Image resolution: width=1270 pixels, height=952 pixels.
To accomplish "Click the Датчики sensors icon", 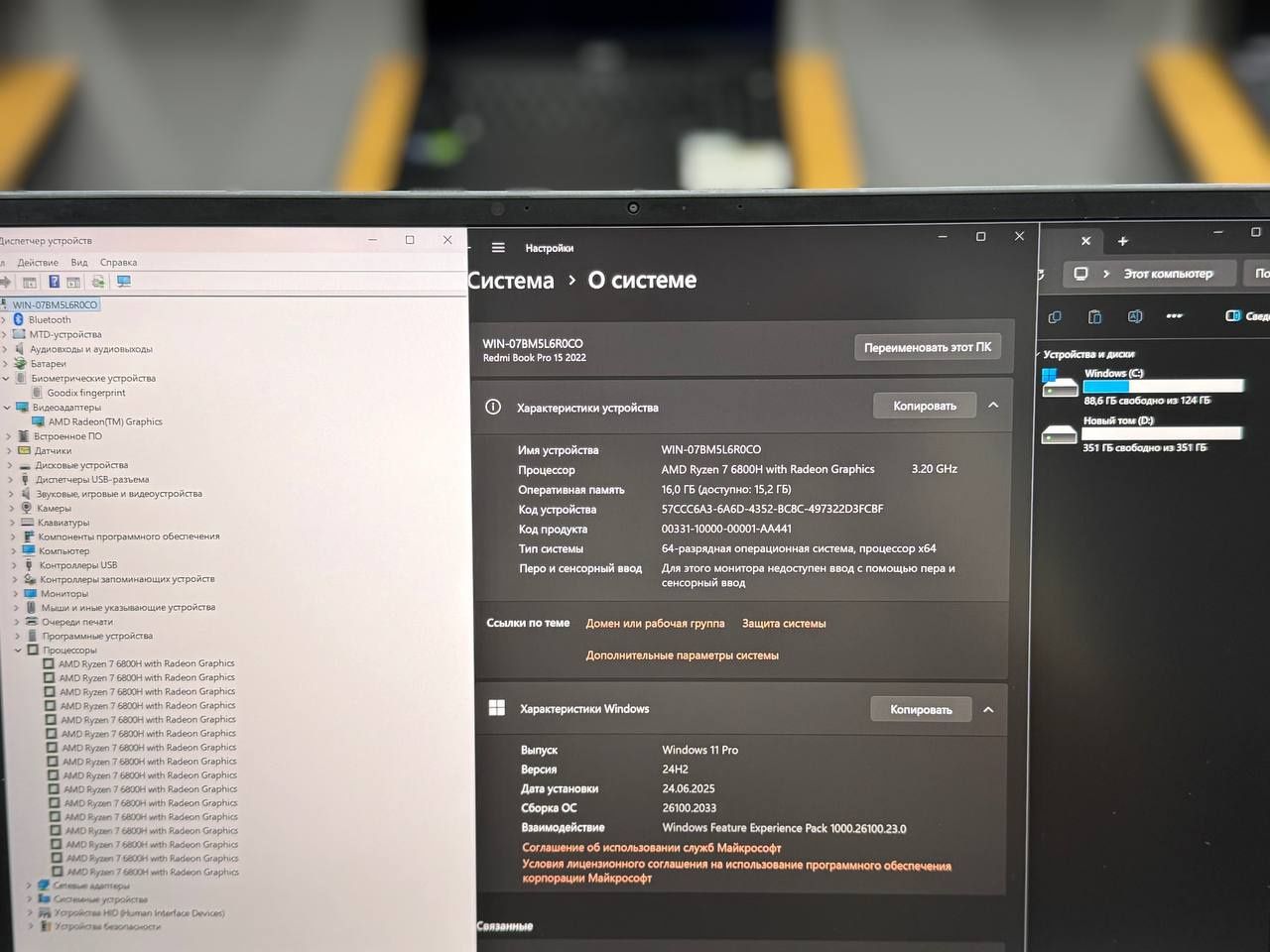I will [x=25, y=451].
